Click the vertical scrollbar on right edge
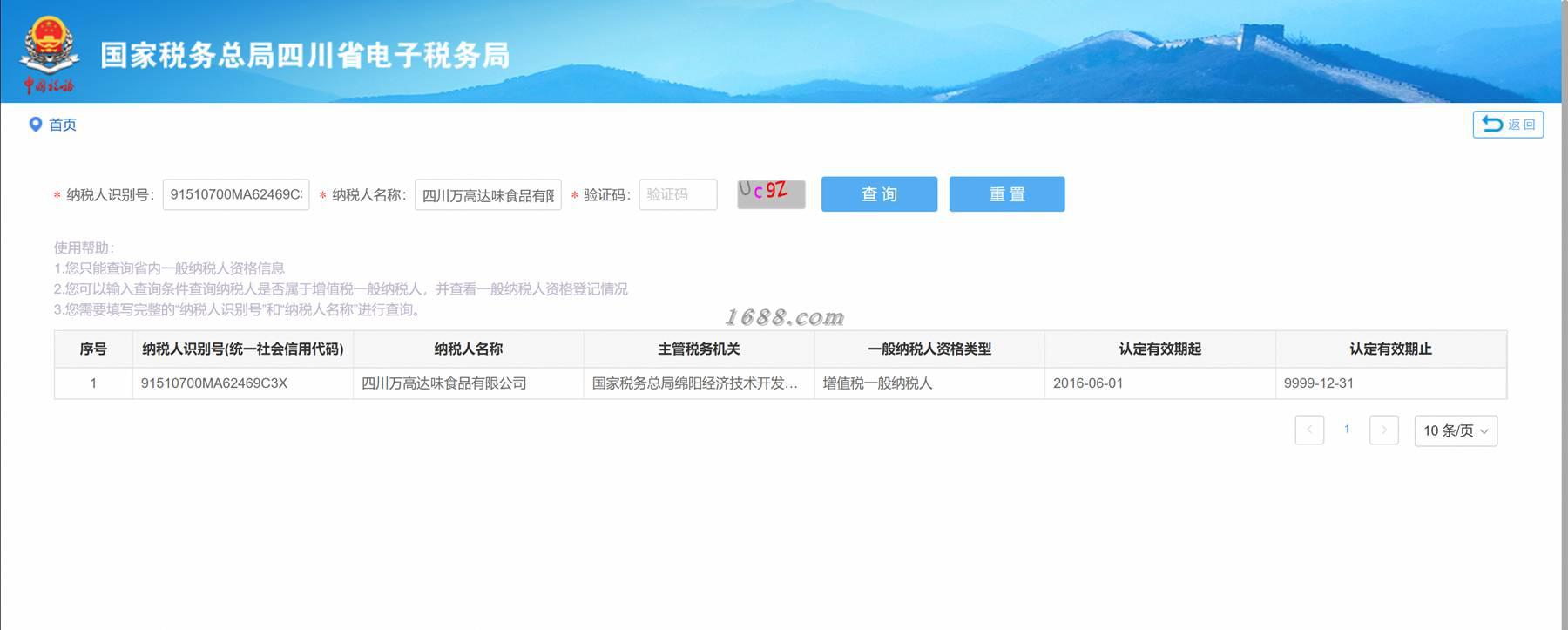Image resolution: width=1568 pixels, height=630 pixels. tap(1565, 314)
